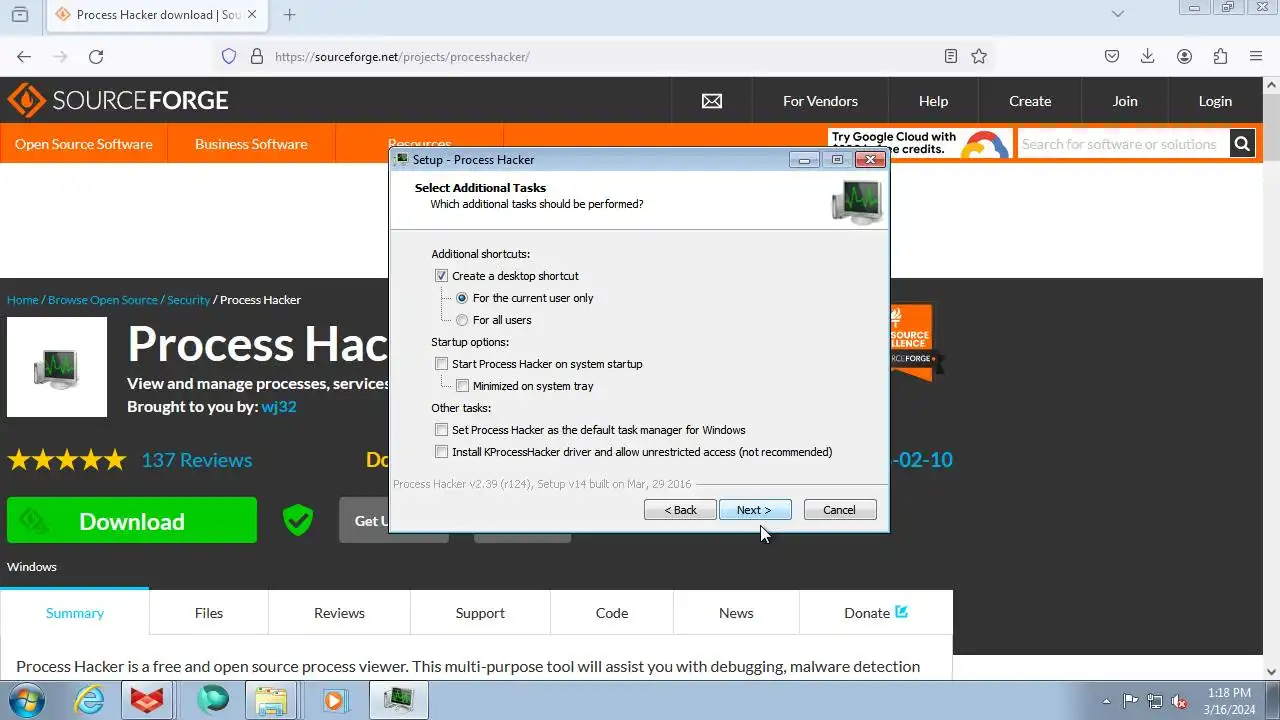Click For Vendors in header
This screenshot has height=720, width=1280.
tap(820, 101)
